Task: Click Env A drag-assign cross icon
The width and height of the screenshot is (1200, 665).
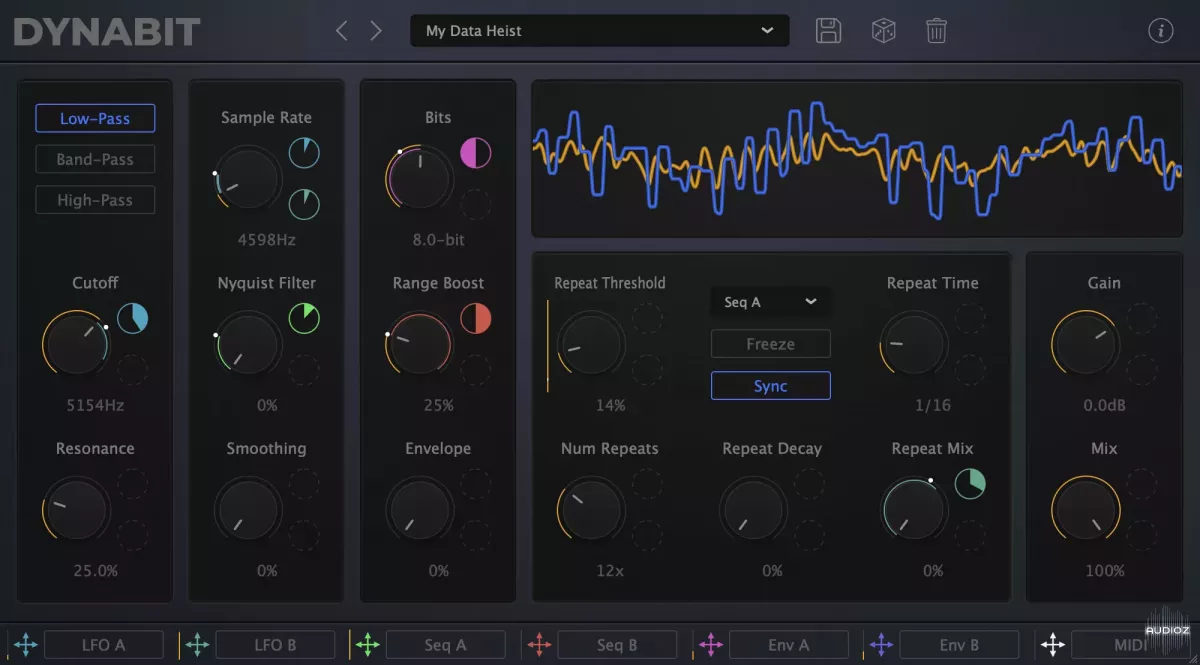Action: 711,645
